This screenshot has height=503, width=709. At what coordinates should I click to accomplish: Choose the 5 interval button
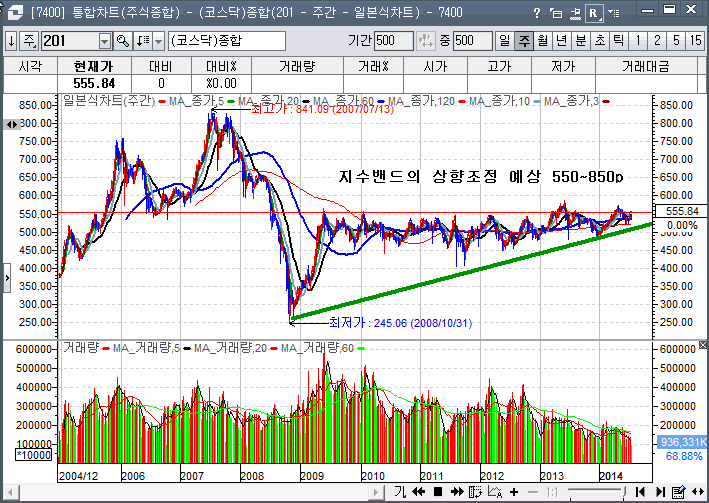pyautogui.click(x=676, y=41)
